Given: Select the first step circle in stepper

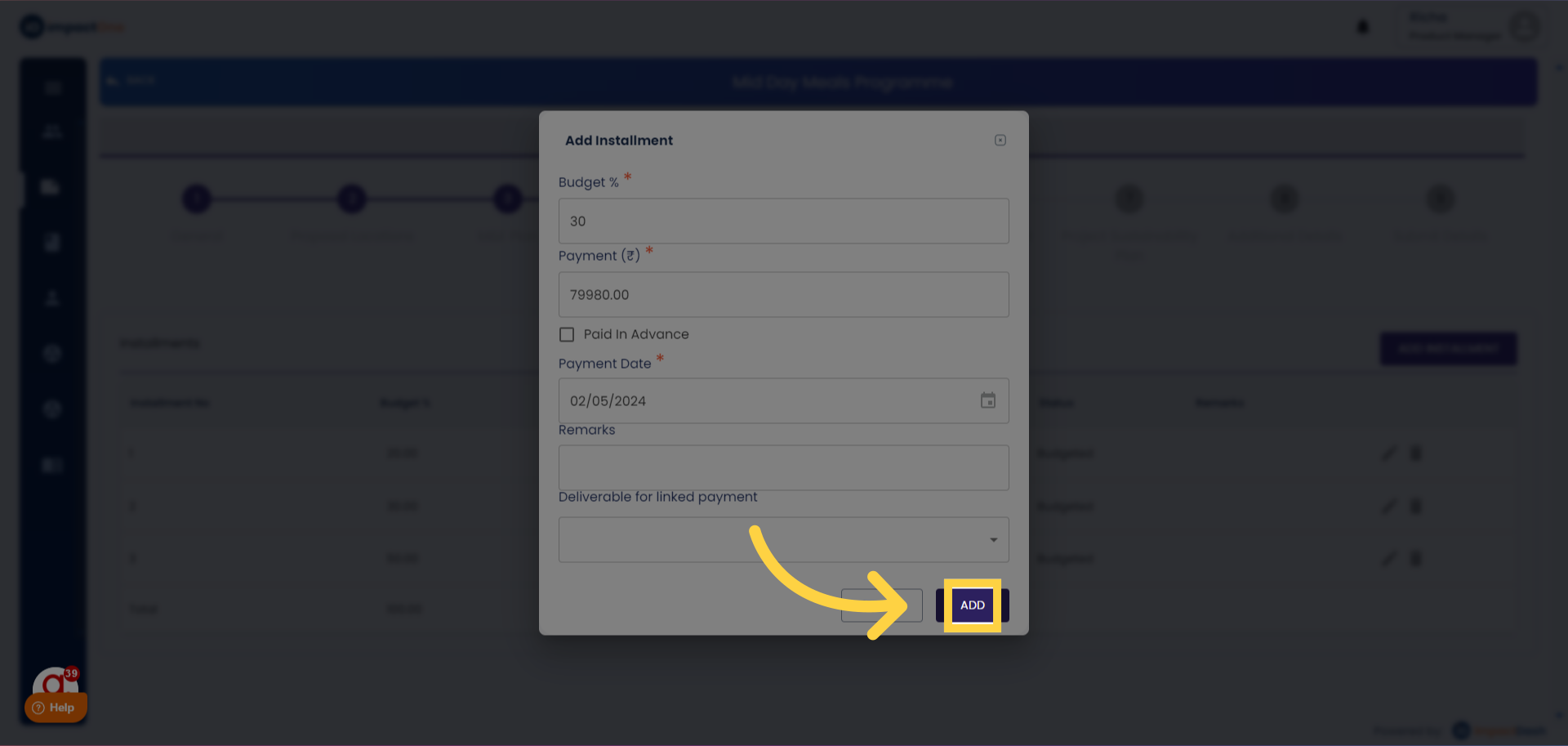Looking at the screenshot, I should (x=197, y=199).
